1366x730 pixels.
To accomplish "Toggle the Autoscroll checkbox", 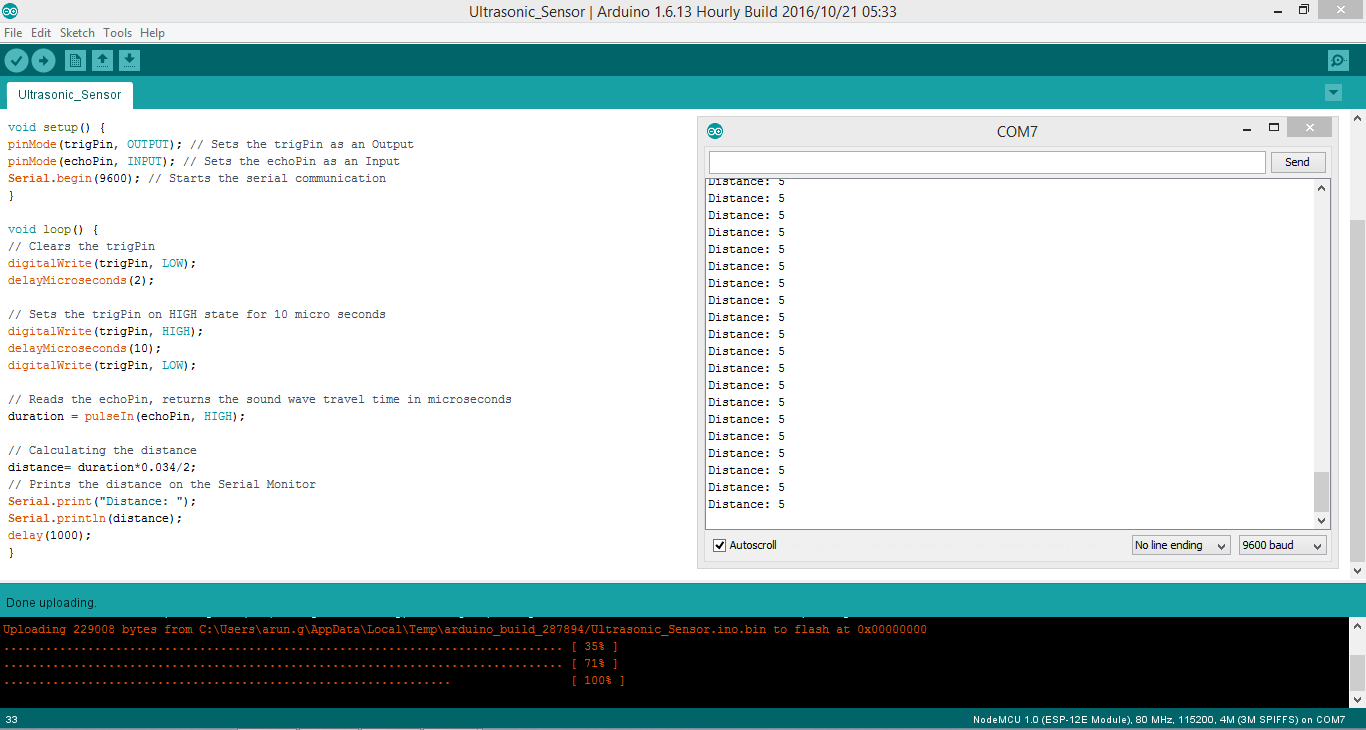I will coord(719,545).
